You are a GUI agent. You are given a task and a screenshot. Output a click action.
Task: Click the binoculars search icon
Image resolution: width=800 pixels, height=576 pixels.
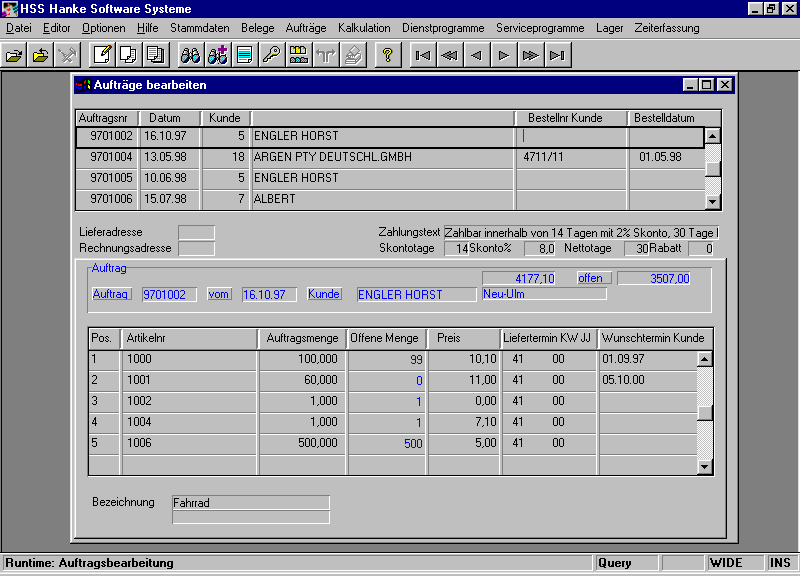(x=190, y=55)
